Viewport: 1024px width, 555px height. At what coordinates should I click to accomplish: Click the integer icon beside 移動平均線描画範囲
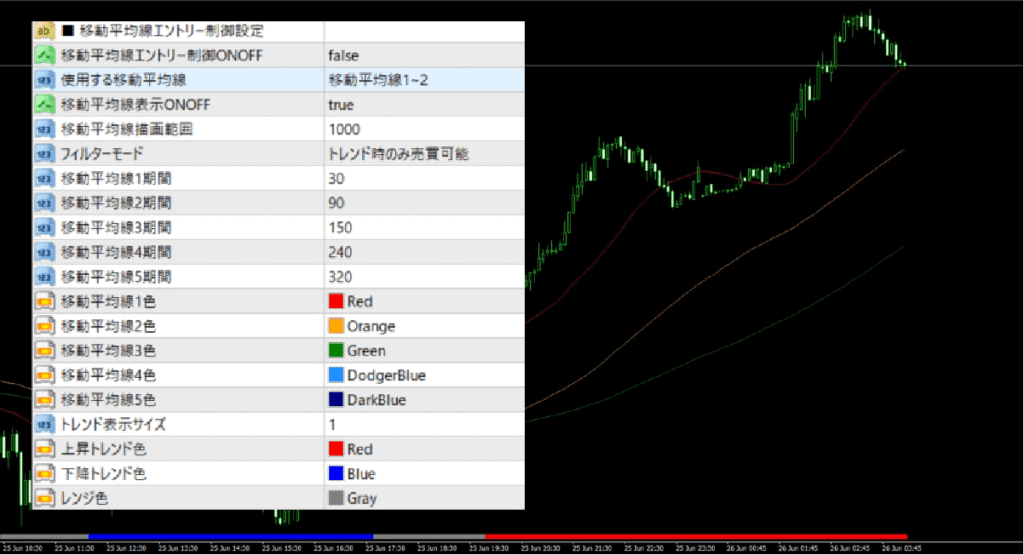pos(44,129)
